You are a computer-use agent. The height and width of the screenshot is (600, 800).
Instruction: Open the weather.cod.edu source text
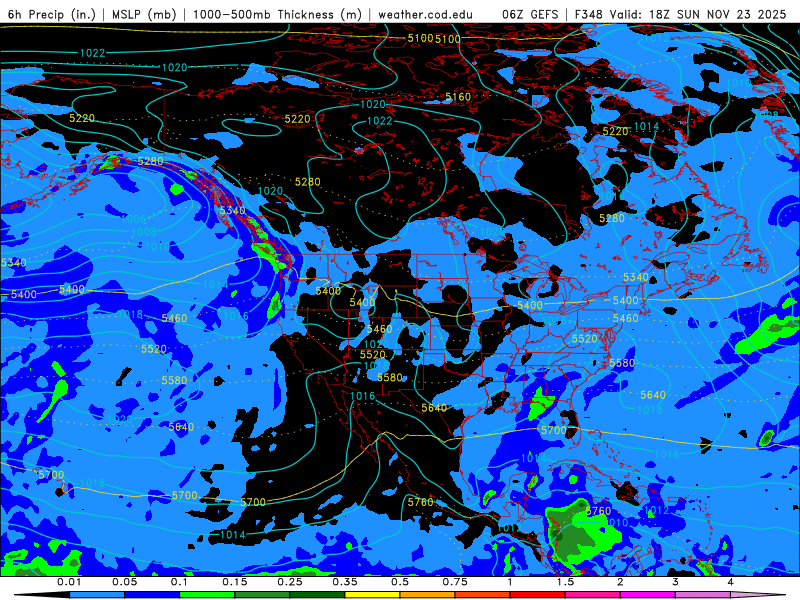click(x=426, y=14)
